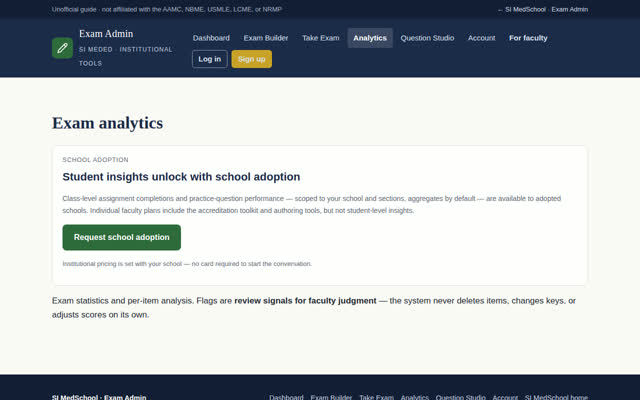Click the yellow Sign up button
The image size is (640, 400).
point(251,59)
